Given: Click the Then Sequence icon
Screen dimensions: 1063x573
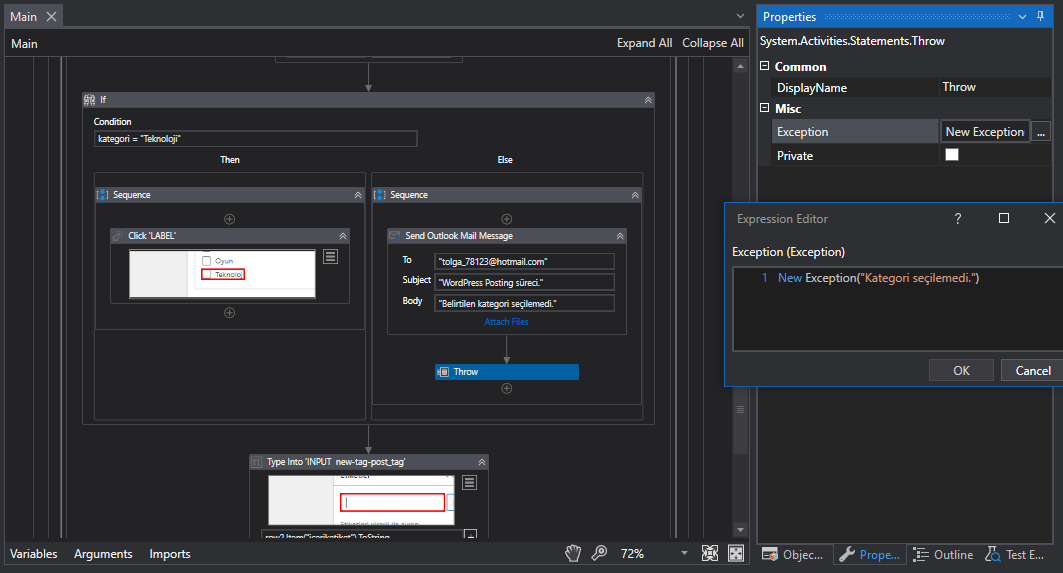Looking at the screenshot, I should pyautogui.click(x=102, y=195).
